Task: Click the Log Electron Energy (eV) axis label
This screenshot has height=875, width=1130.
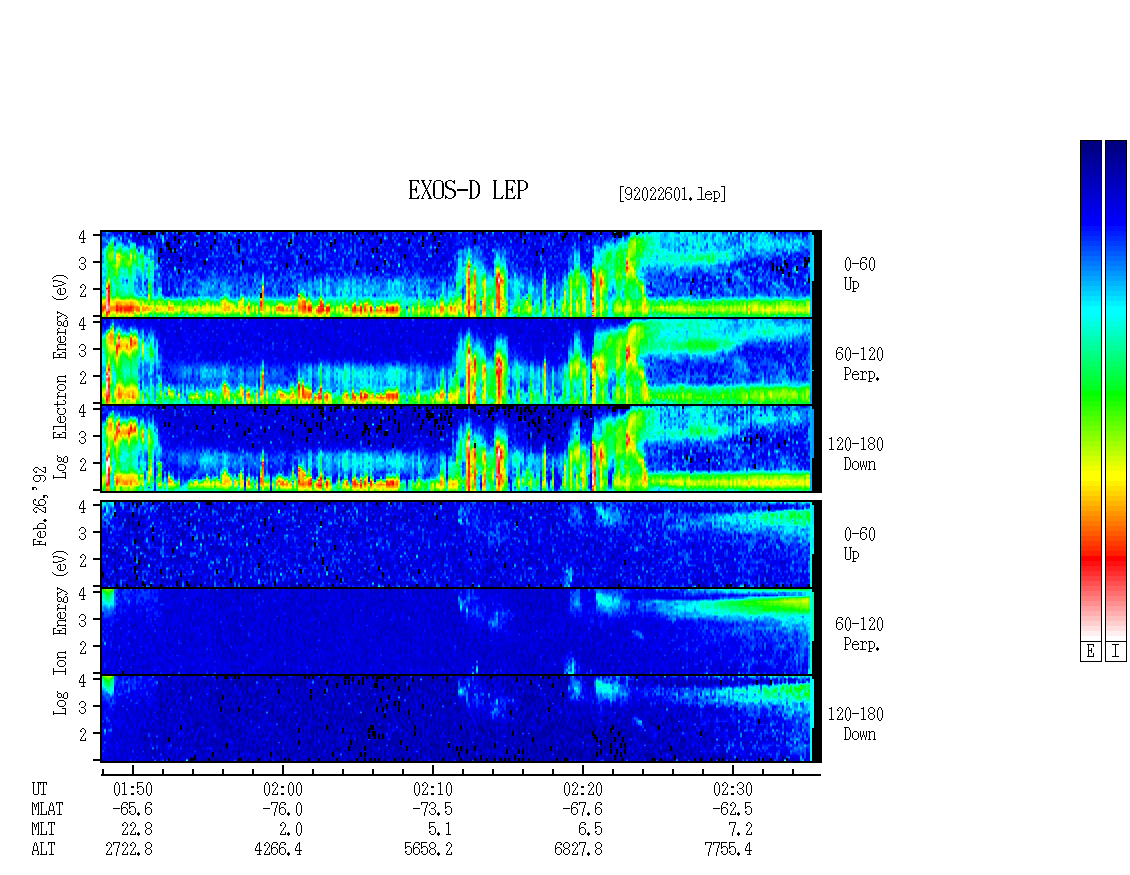Action: point(61,376)
